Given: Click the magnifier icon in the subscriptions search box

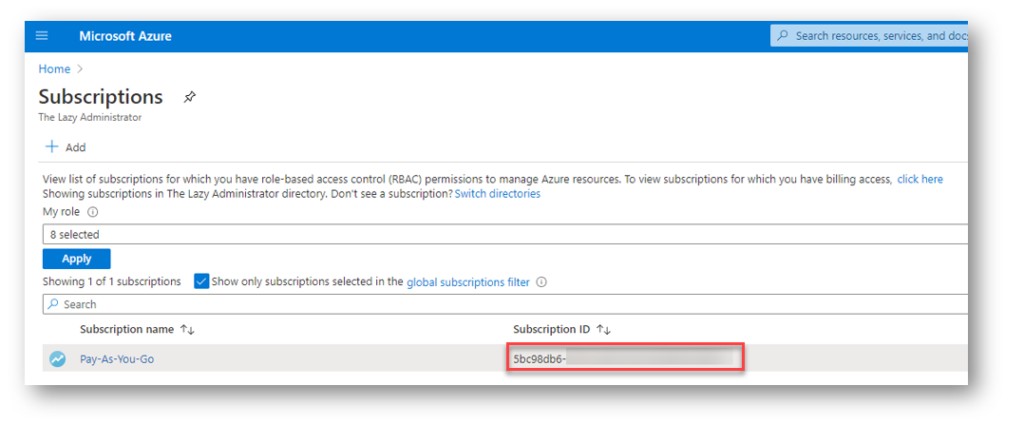Looking at the screenshot, I should (x=54, y=304).
